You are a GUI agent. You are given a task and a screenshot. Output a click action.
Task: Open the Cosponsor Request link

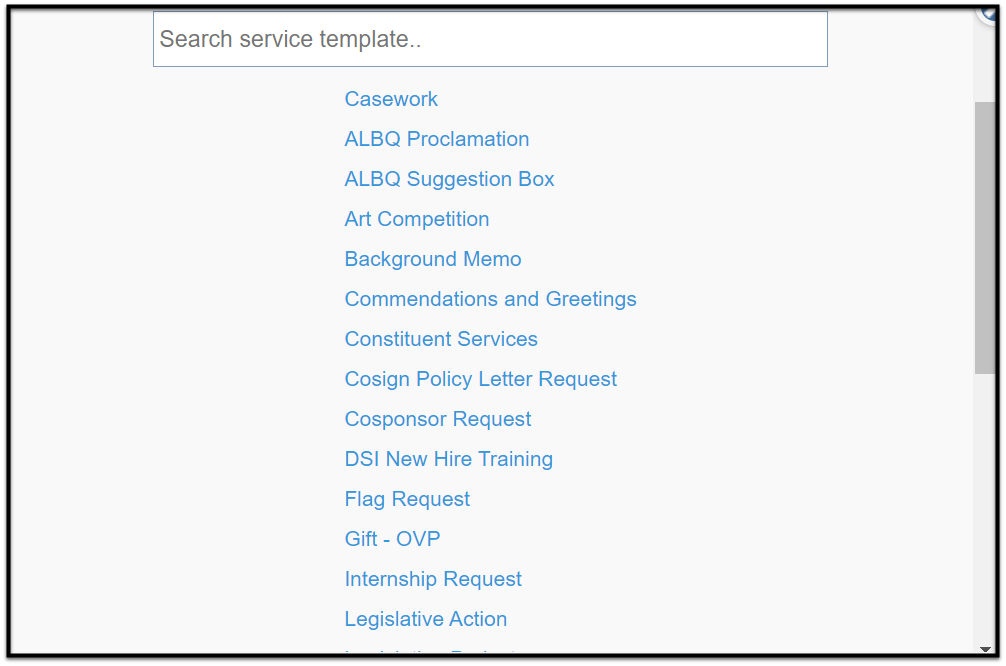pyautogui.click(x=438, y=419)
